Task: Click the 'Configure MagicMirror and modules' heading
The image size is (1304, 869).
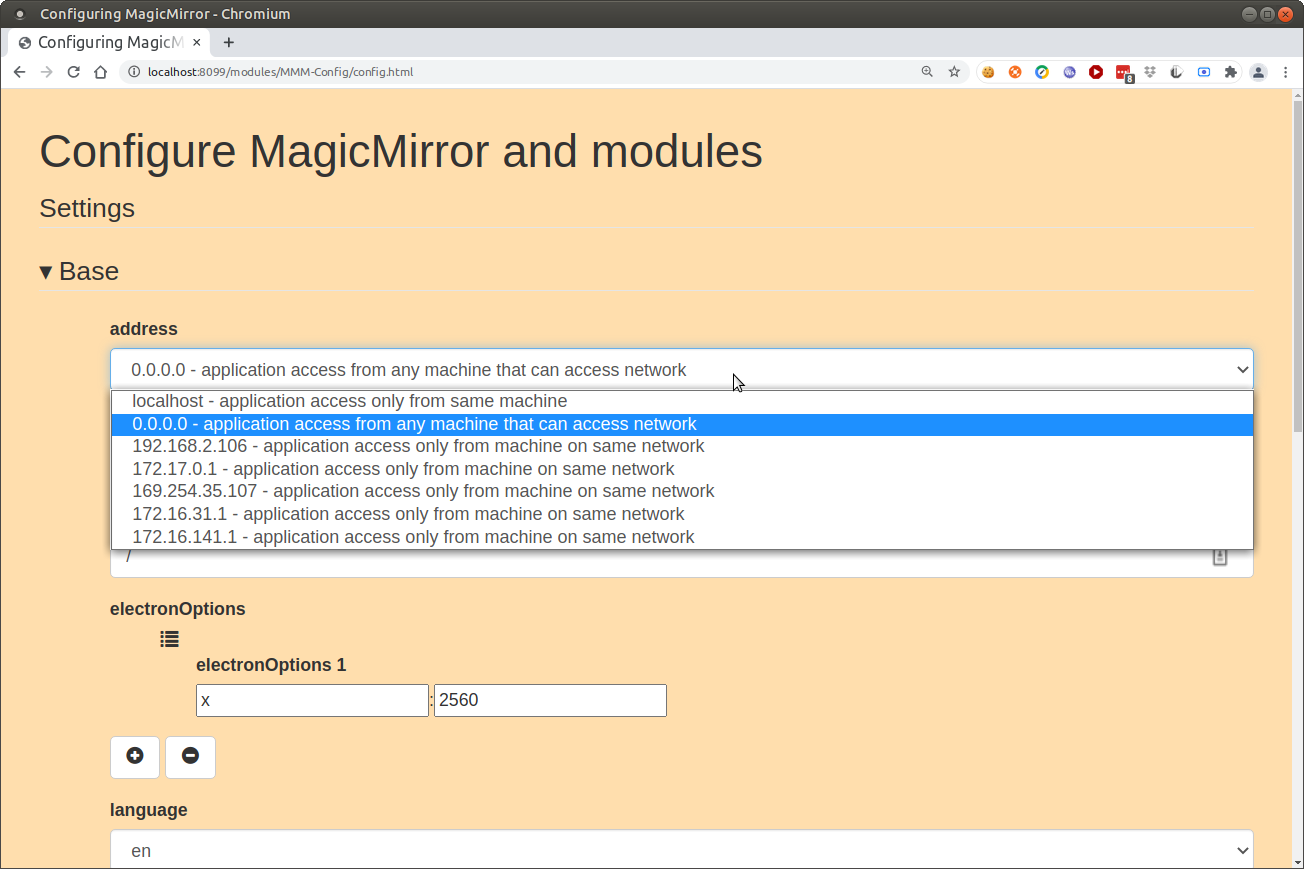Action: [401, 151]
